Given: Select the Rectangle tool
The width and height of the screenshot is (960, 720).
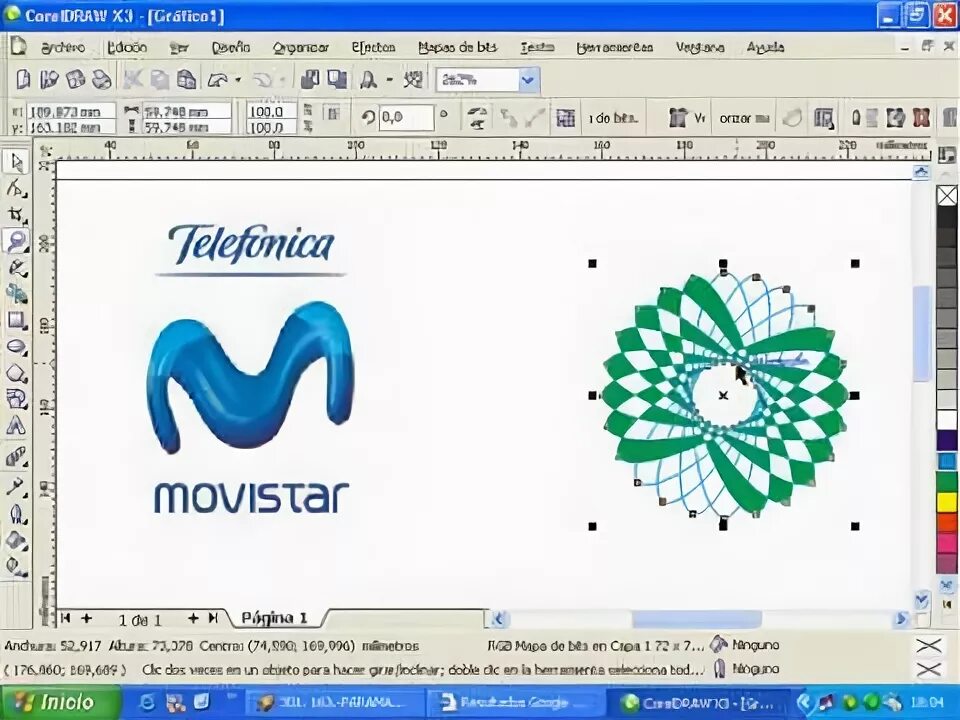Looking at the screenshot, I should 16,321.
